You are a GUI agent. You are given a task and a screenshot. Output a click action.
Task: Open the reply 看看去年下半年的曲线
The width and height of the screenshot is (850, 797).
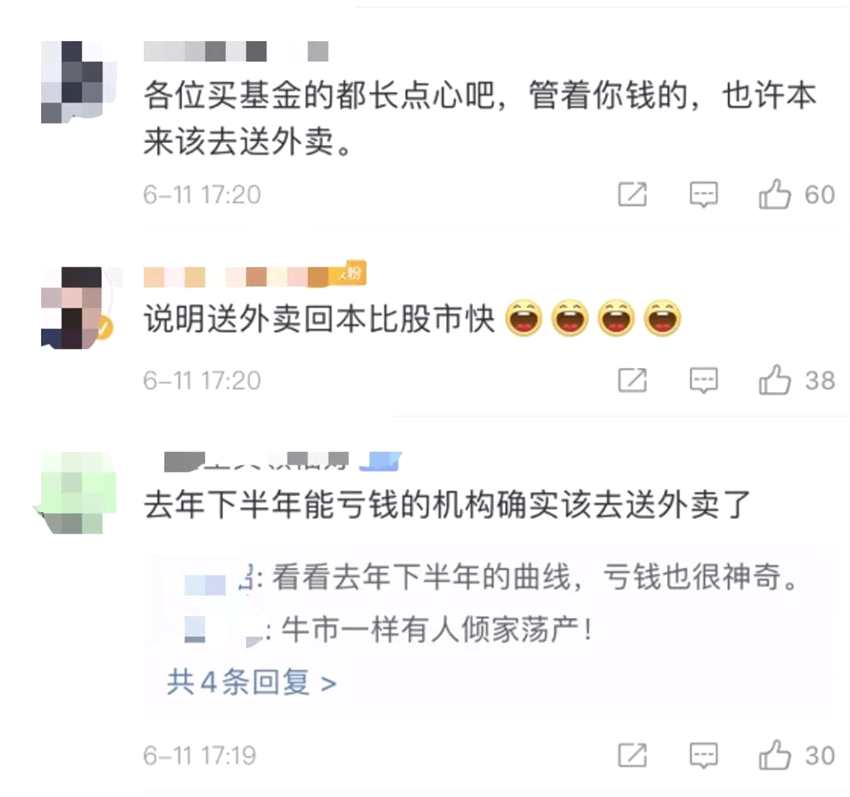[x=491, y=577]
